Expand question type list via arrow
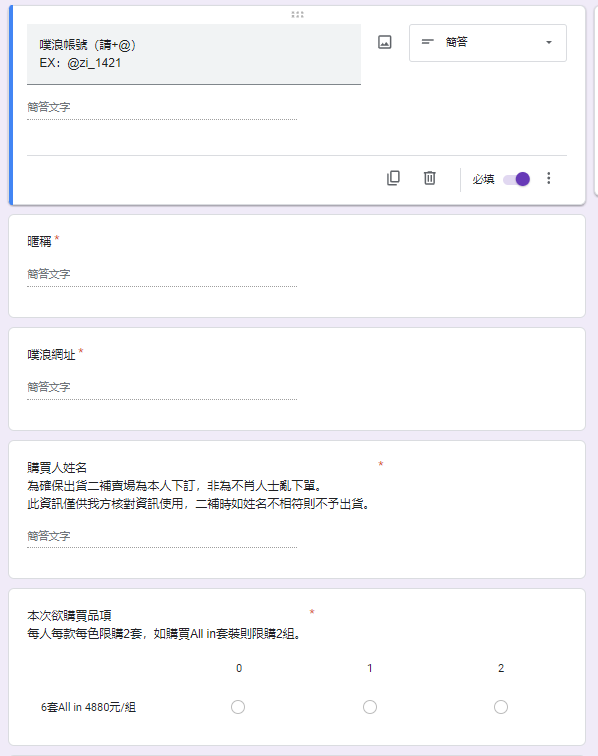598x756 pixels. pyautogui.click(x=548, y=42)
